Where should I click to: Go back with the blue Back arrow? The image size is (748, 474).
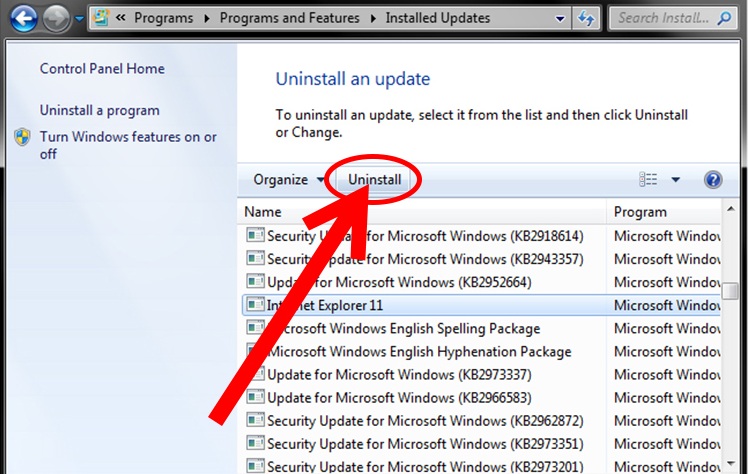(23, 19)
